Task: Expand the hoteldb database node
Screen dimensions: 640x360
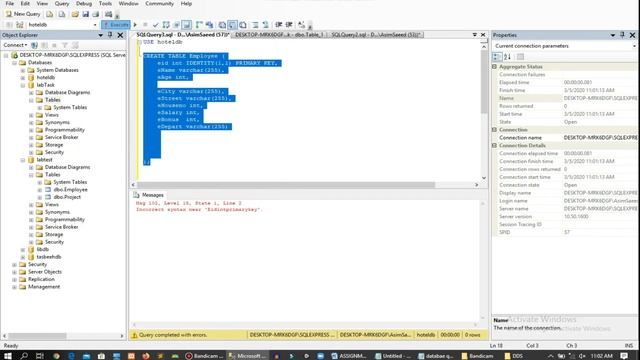Action: click(x=23, y=78)
